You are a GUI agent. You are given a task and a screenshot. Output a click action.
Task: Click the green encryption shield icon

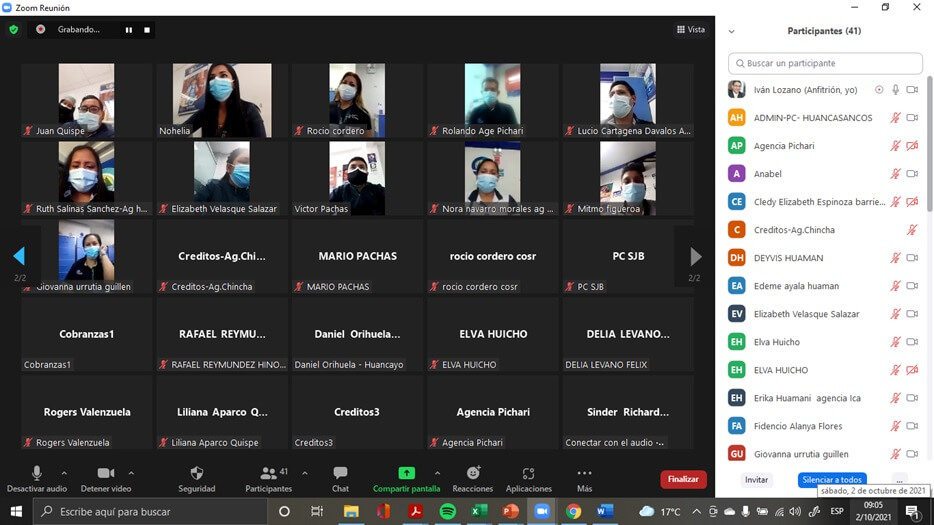tap(13, 30)
